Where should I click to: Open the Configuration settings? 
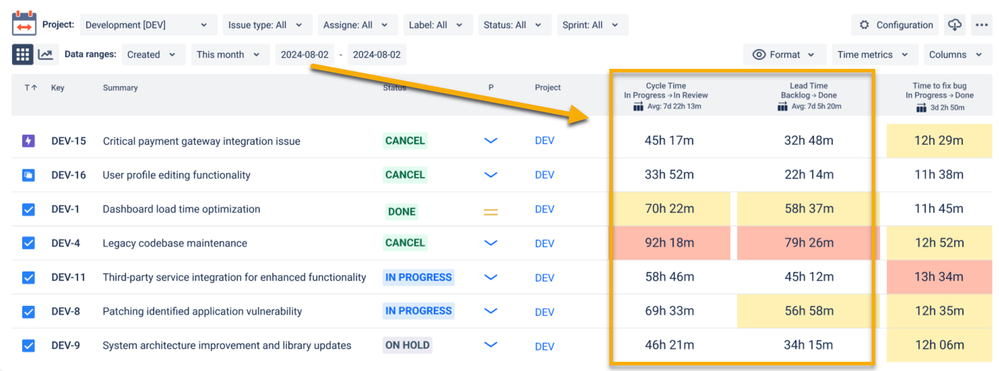896,25
